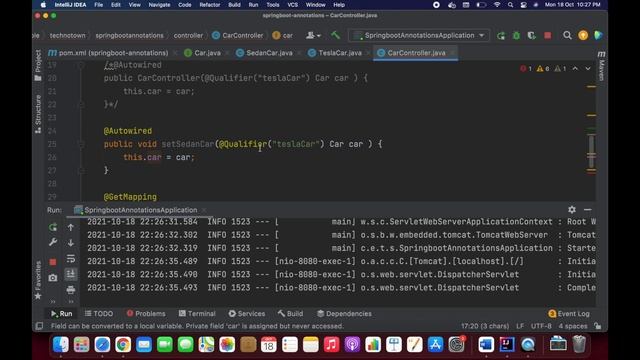Click the UTF-8 encoding status entry

pyautogui.click(x=541, y=326)
